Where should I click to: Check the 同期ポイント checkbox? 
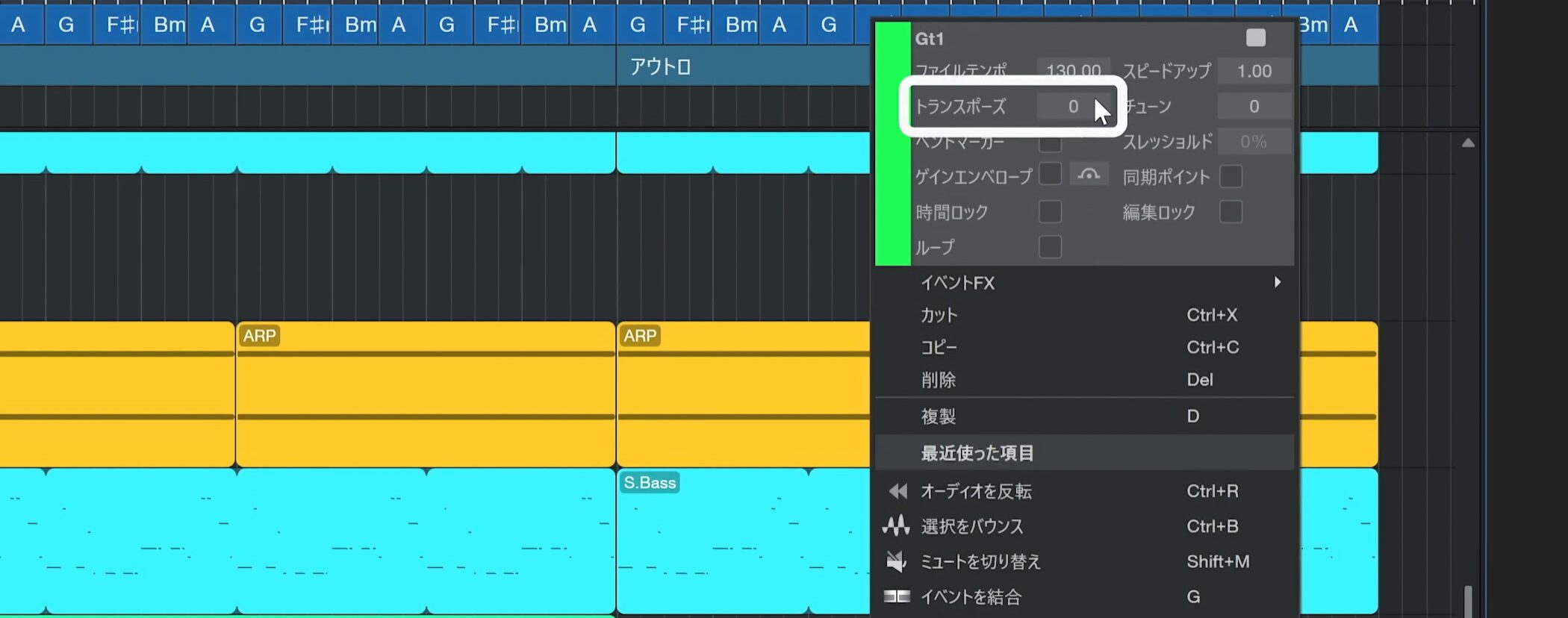pos(1231,177)
